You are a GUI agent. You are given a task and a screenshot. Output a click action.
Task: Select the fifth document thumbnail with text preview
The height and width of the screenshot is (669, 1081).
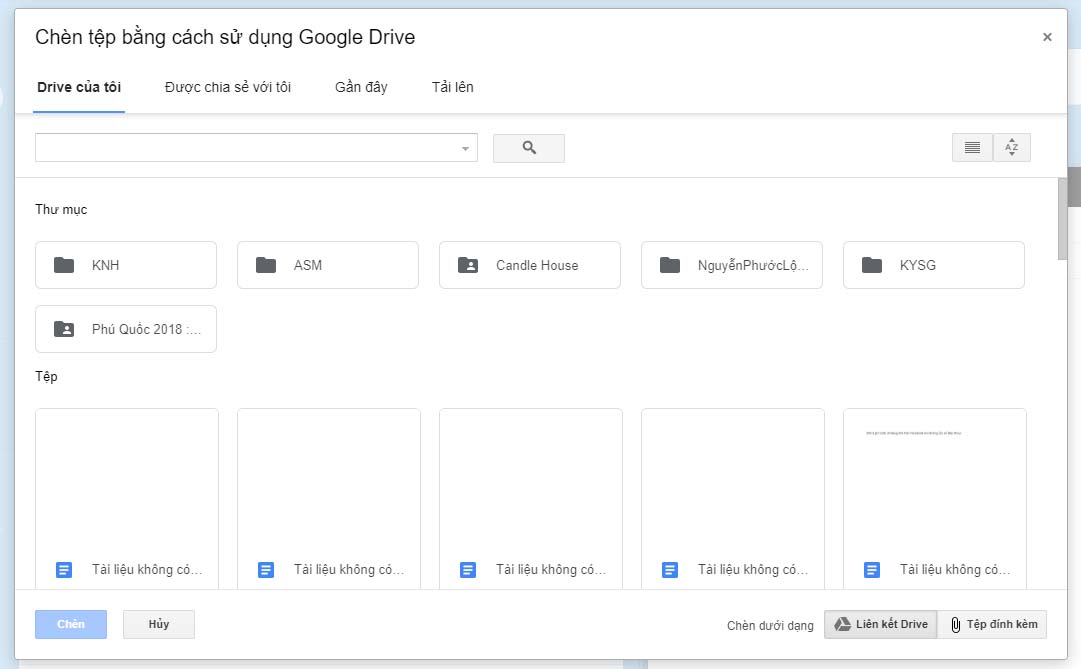[x=934, y=498]
